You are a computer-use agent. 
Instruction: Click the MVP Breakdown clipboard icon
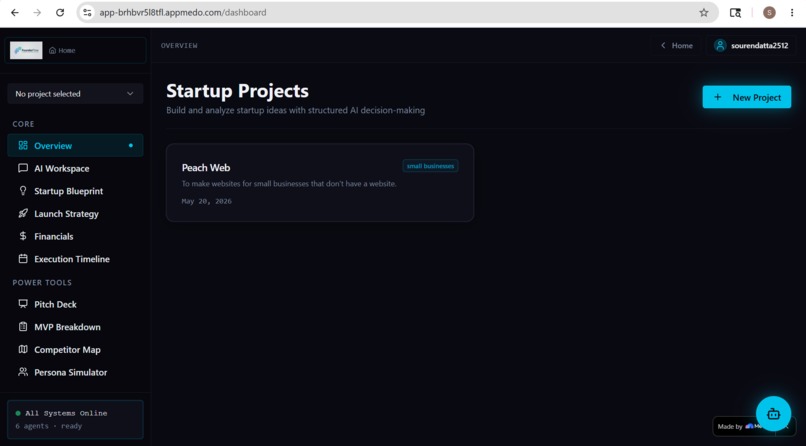point(23,326)
